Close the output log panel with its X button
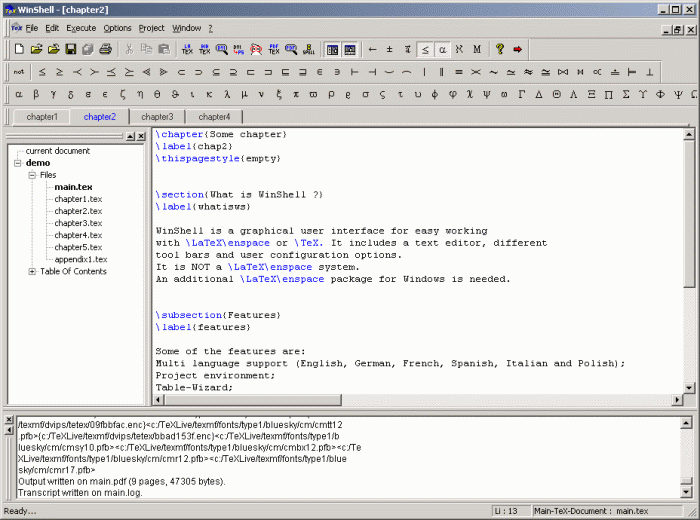The width and height of the screenshot is (700, 520). (9, 420)
